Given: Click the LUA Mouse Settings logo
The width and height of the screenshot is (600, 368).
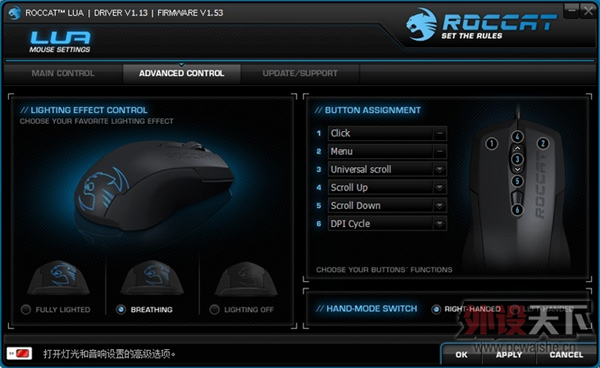Looking at the screenshot, I should tap(60, 42).
